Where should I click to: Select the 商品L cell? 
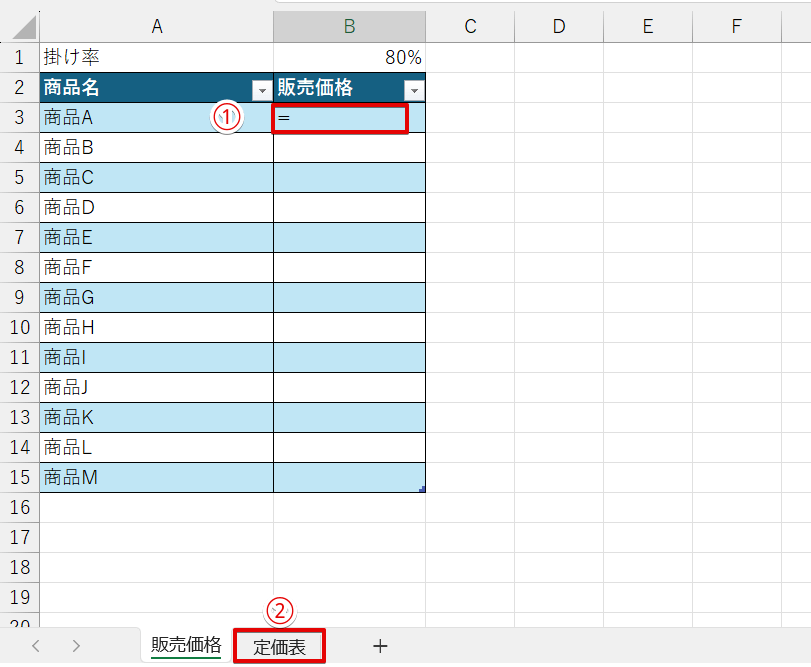click(157, 447)
